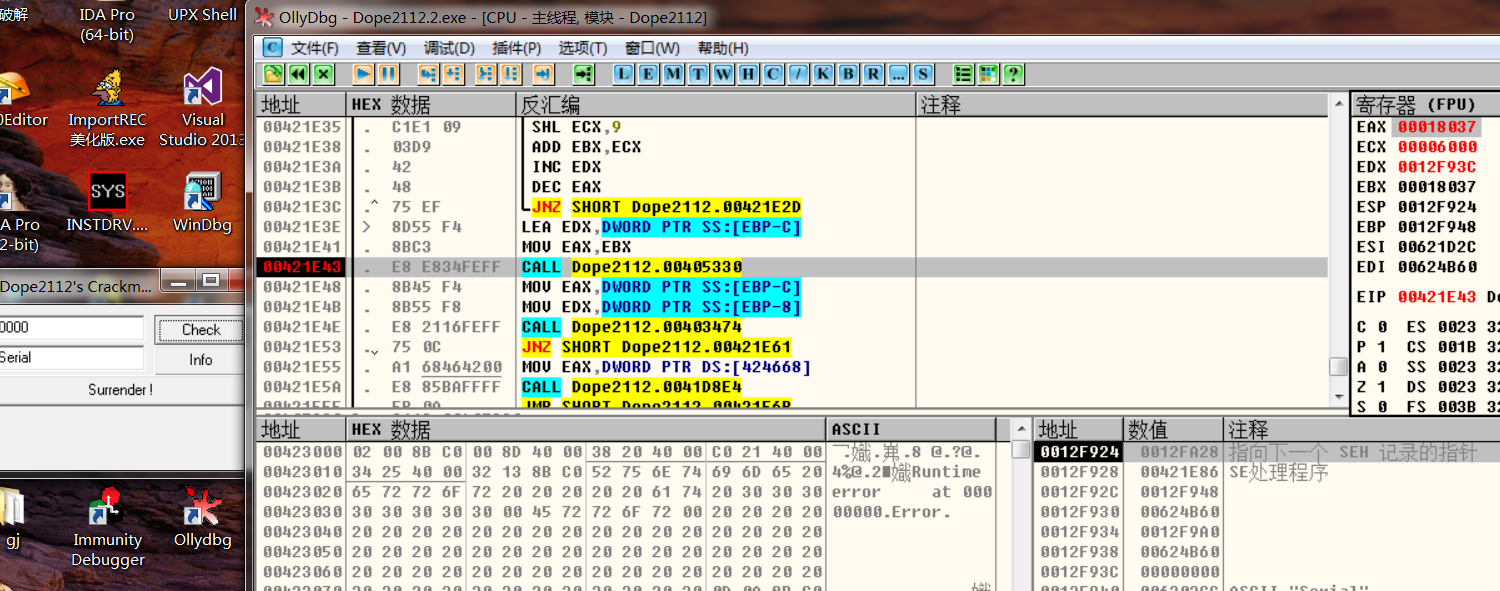Show Call stack (K button)

823,74
